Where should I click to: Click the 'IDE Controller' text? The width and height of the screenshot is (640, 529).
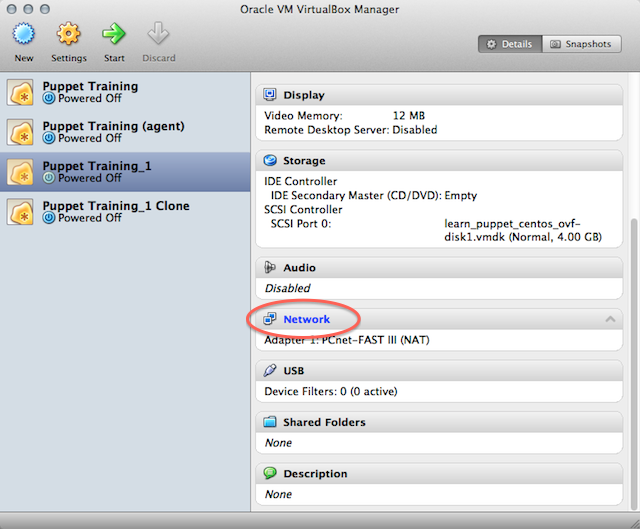(300, 181)
